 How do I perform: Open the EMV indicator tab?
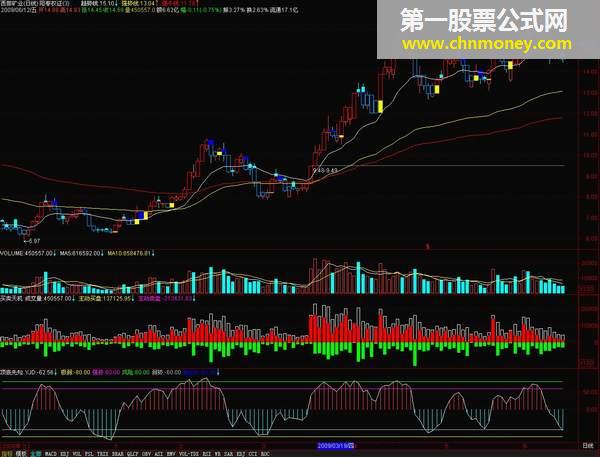point(171,454)
